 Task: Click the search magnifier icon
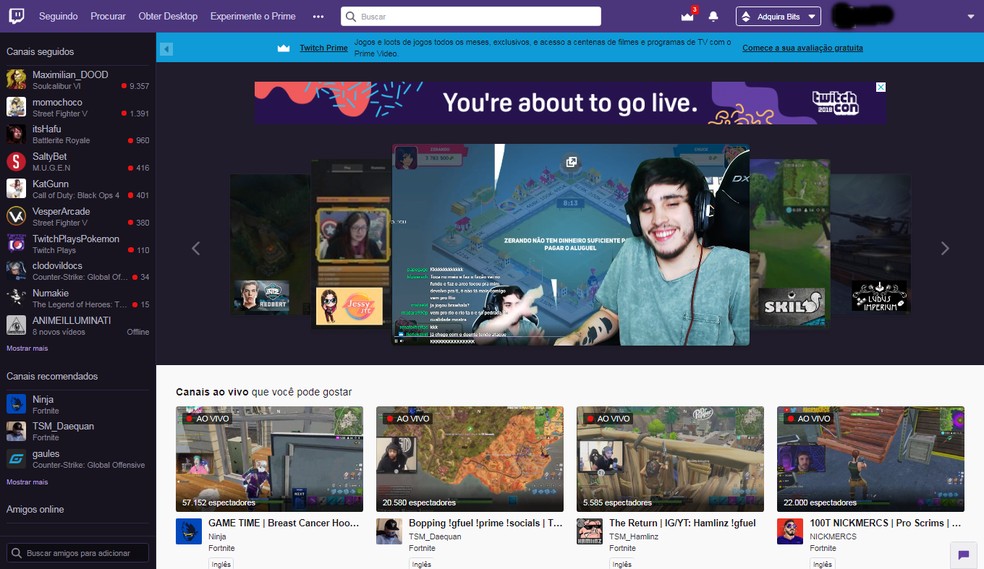pos(351,16)
